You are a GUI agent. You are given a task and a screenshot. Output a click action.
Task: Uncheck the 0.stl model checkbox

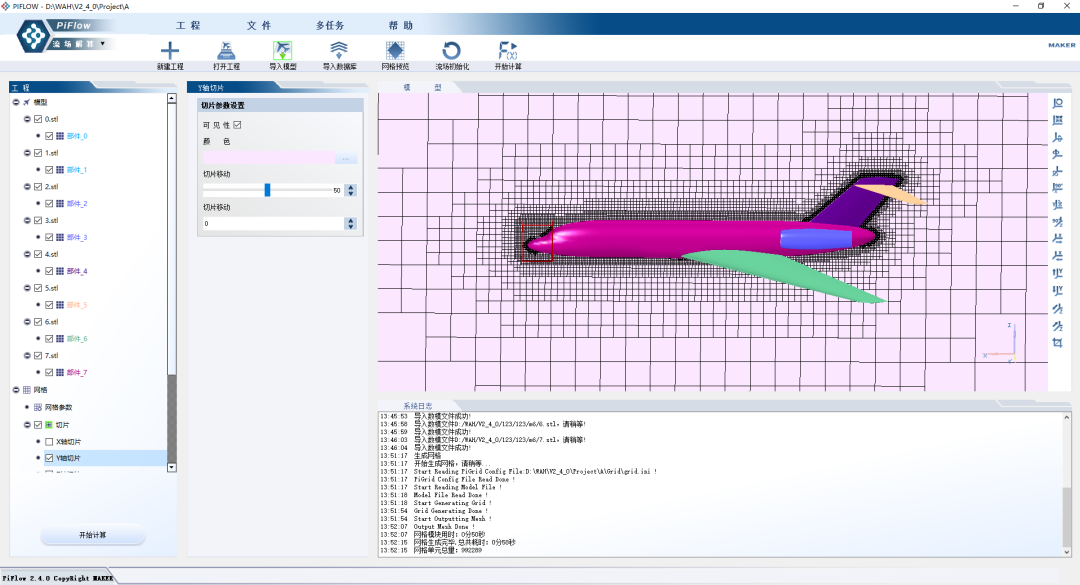pyautogui.click(x=38, y=119)
